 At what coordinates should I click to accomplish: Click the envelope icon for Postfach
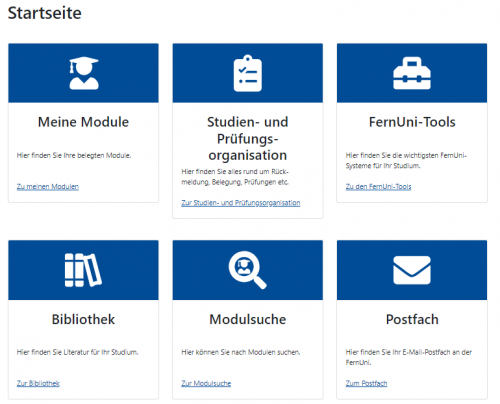tap(412, 270)
